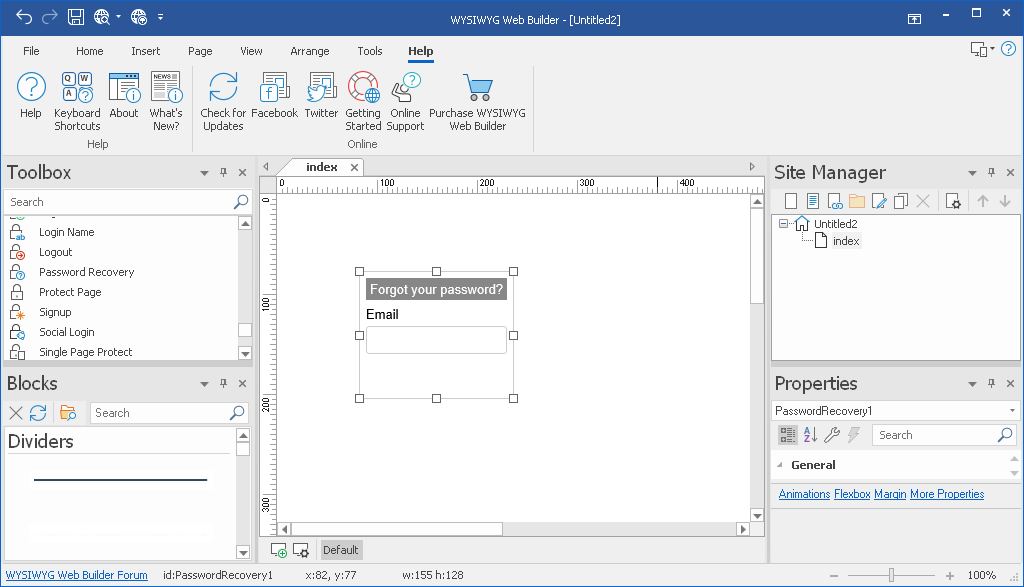Open the Twitter page button
The image size is (1024, 587).
(321, 97)
